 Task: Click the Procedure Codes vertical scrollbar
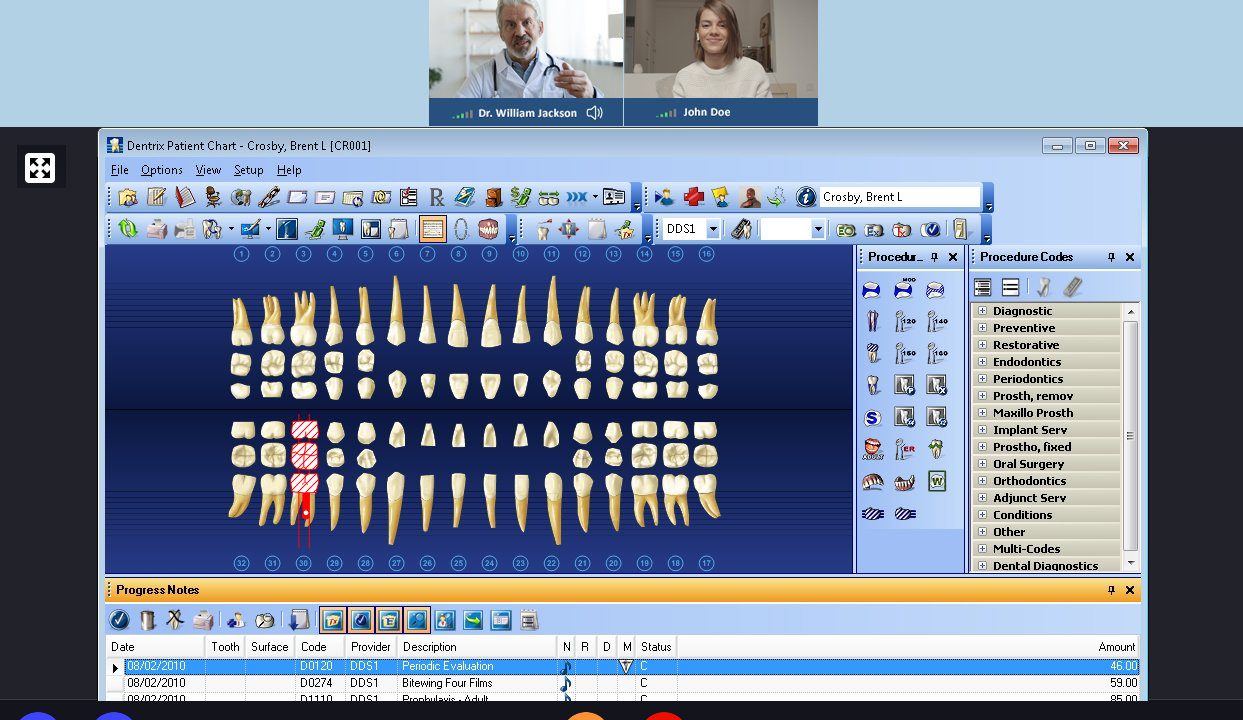[x=1131, y=435]
